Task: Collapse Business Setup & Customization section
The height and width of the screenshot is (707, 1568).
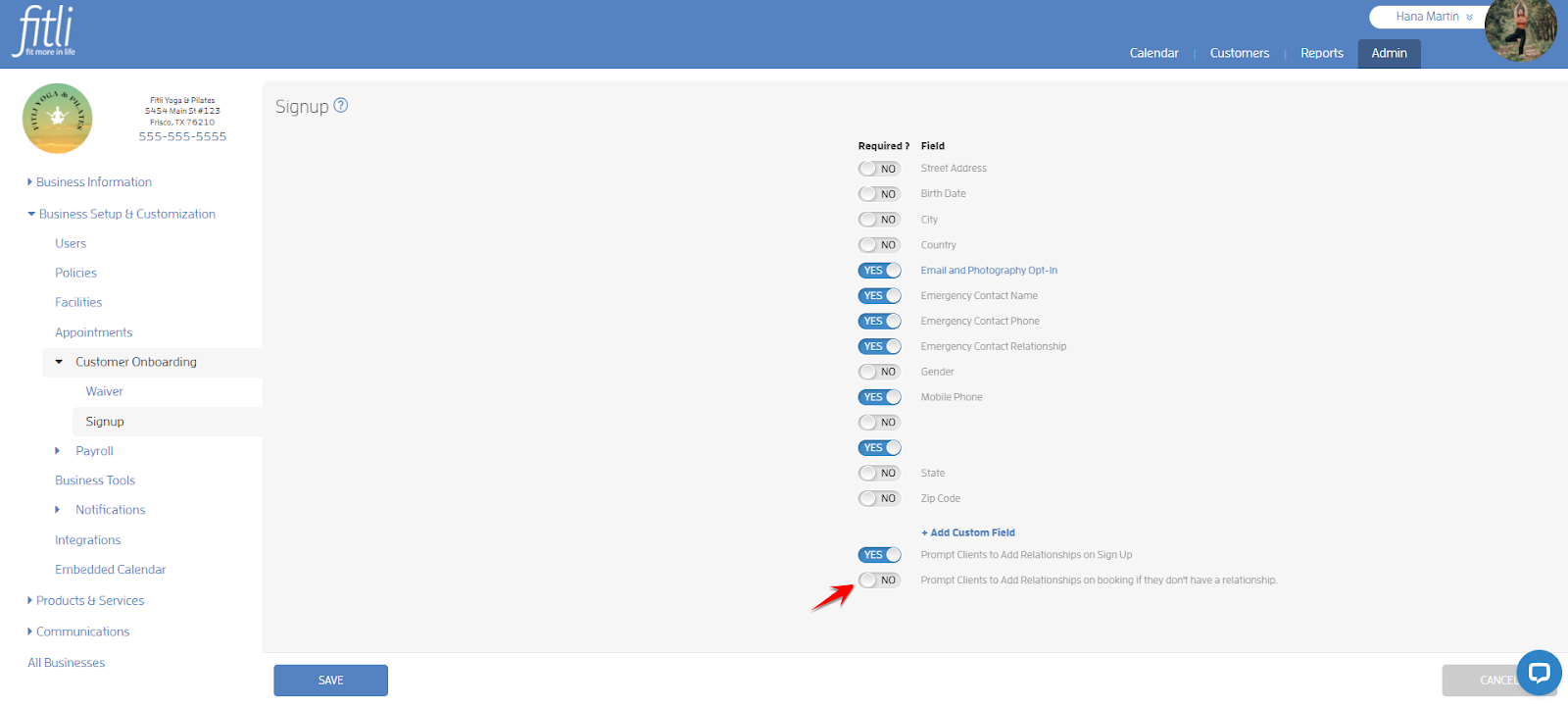Action: (122, 214)
